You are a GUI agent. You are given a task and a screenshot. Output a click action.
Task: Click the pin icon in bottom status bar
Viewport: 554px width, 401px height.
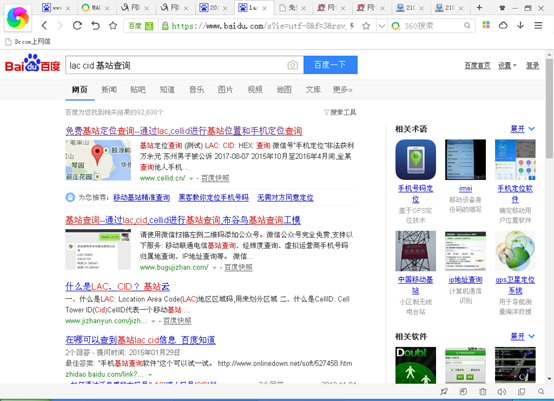444,391
